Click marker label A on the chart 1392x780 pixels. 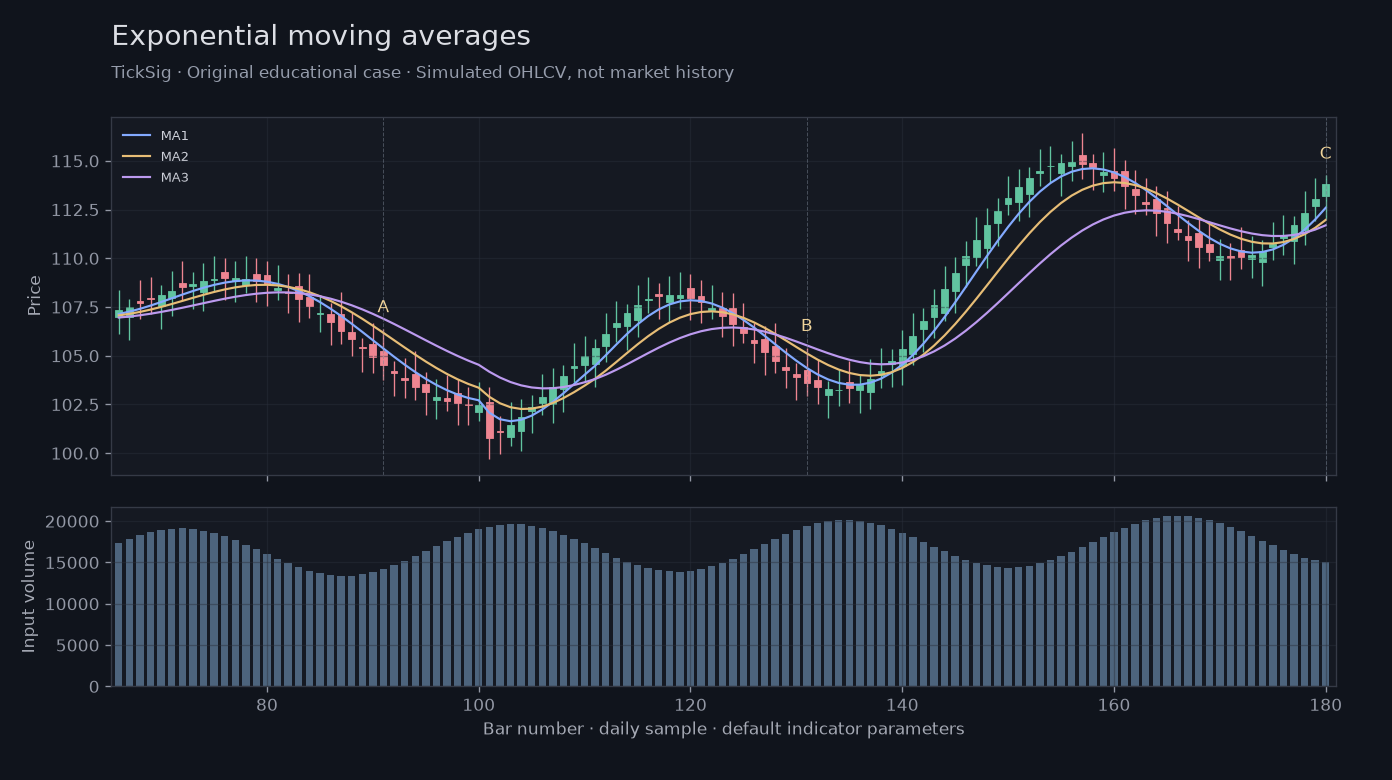(383, 307)
